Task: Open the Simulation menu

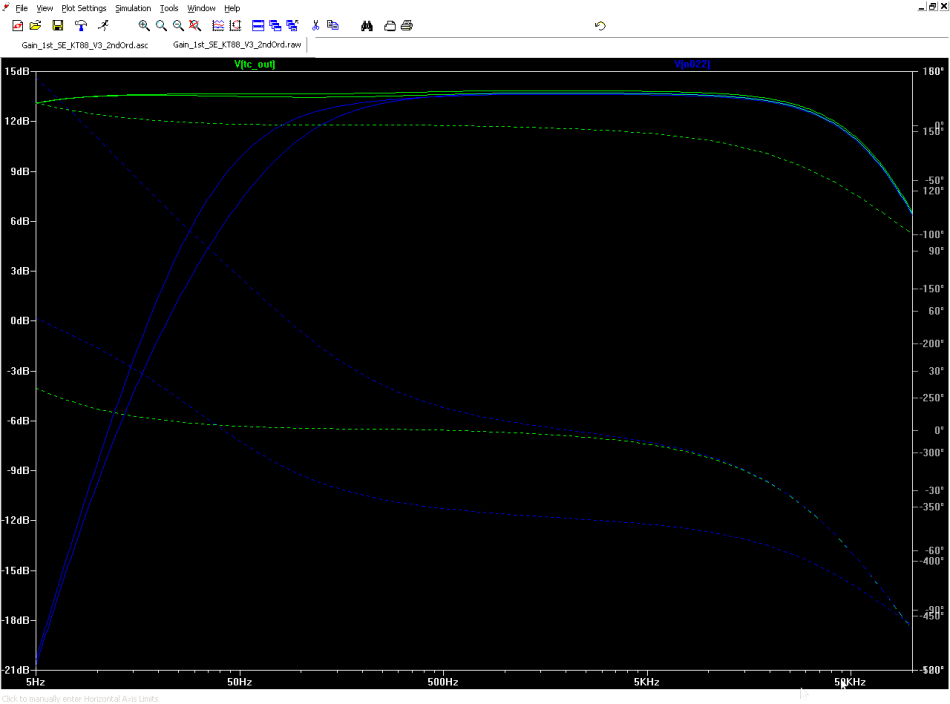Action: point(133,8)
